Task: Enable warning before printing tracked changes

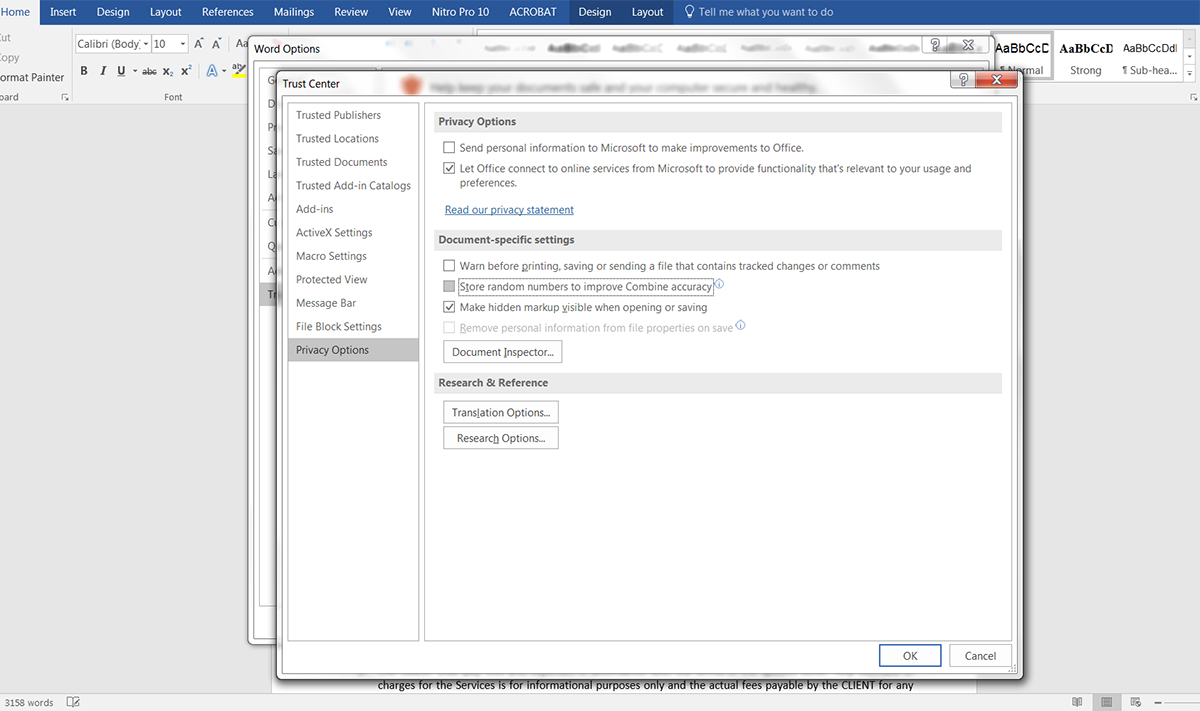Action: click(449, 266)
